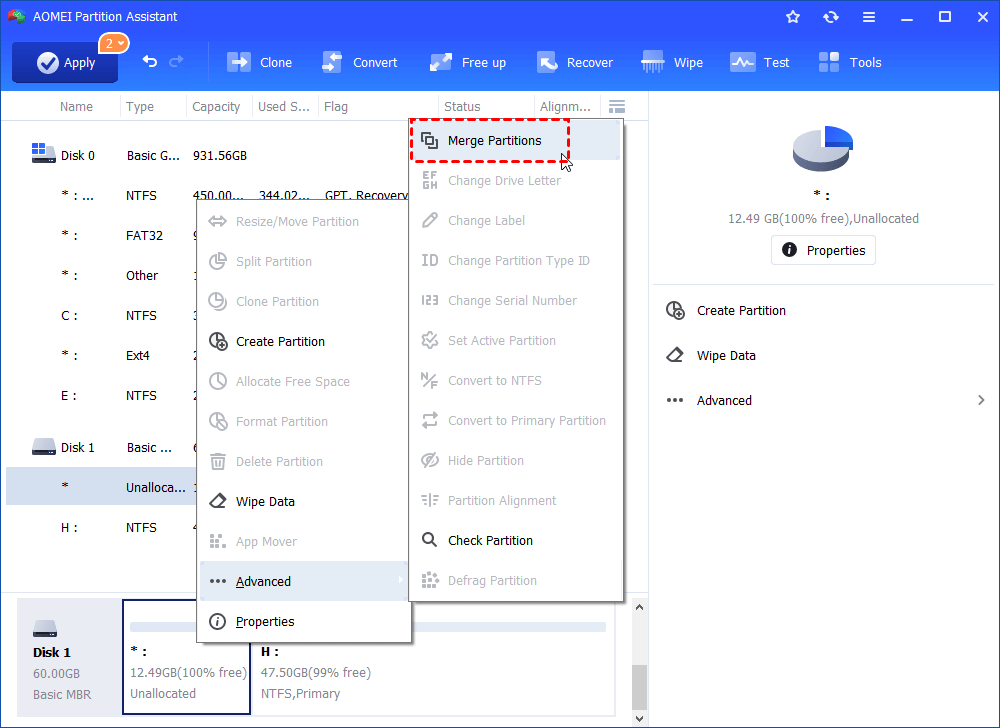Open the Test toolbar menu
The height and width of the screenshot is (728, 1000).
pyautogui.click(x=760, y=62)
